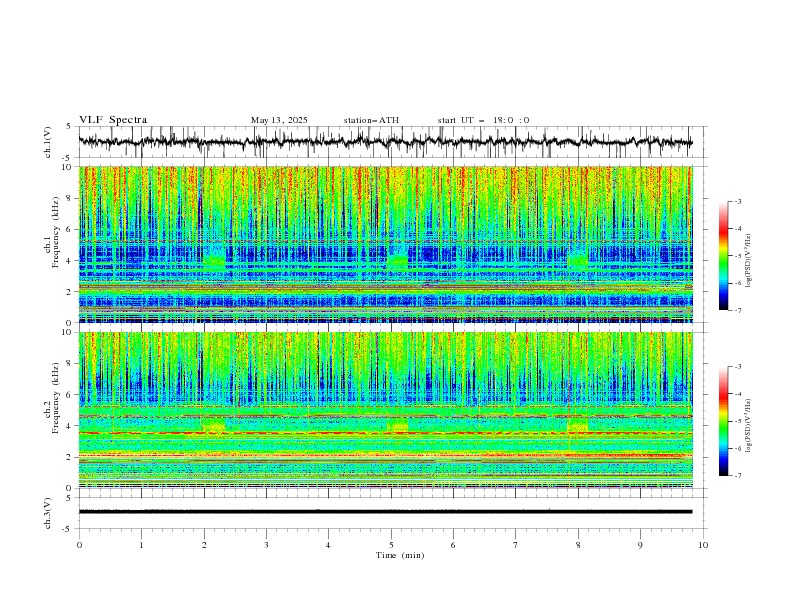792x612 pixels.
Task: Select the ch.1 "Frequency (kHz)" axis label
Action: [57, 233]
